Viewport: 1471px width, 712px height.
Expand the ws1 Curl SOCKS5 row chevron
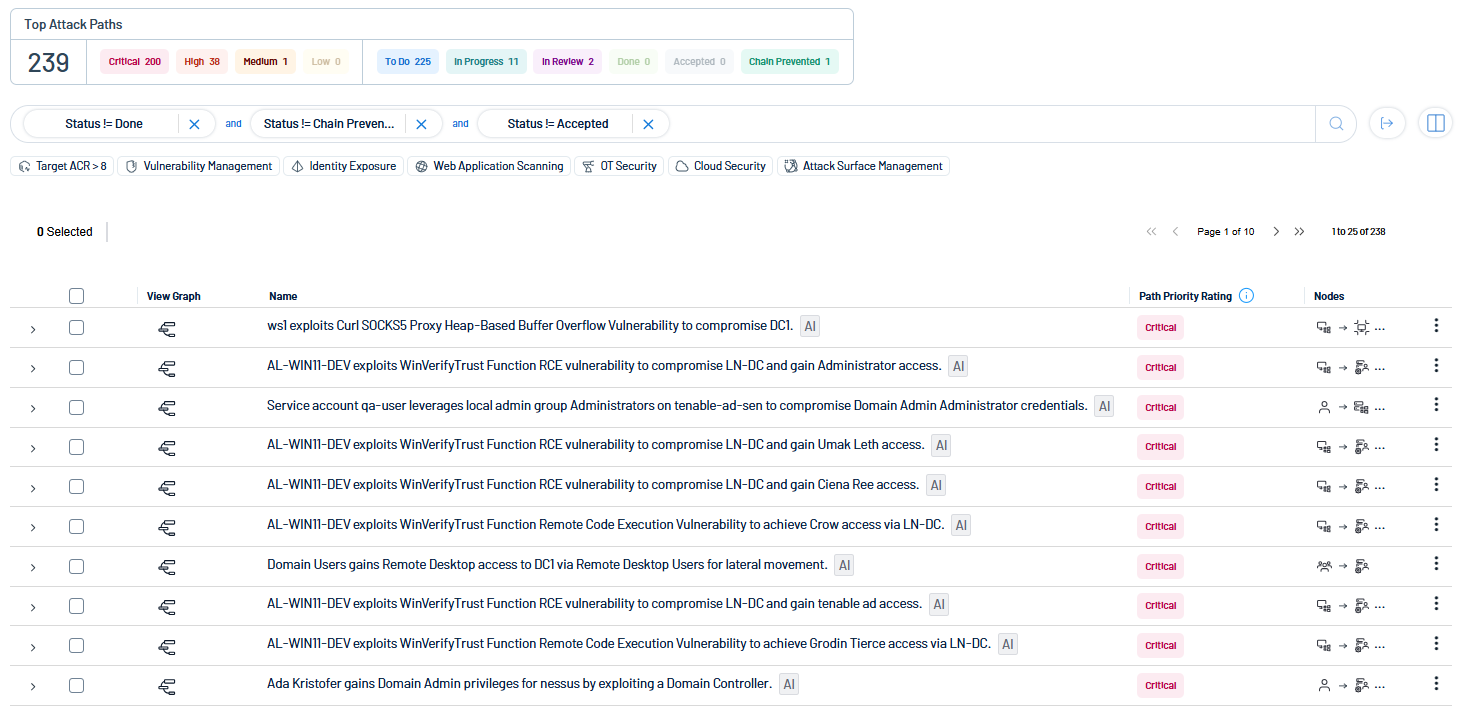click(x=32, y=329)
